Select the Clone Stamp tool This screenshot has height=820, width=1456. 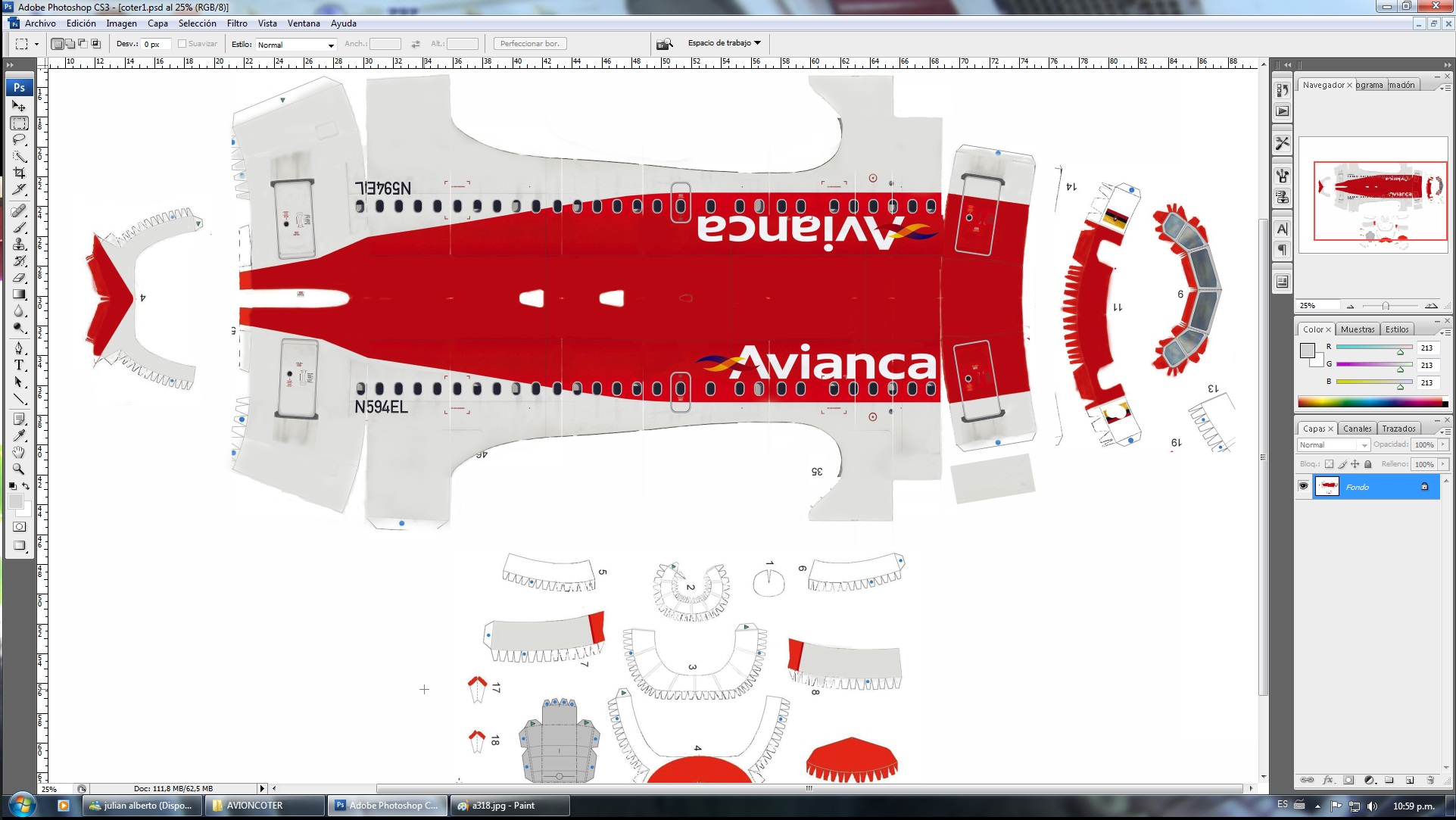19,245
